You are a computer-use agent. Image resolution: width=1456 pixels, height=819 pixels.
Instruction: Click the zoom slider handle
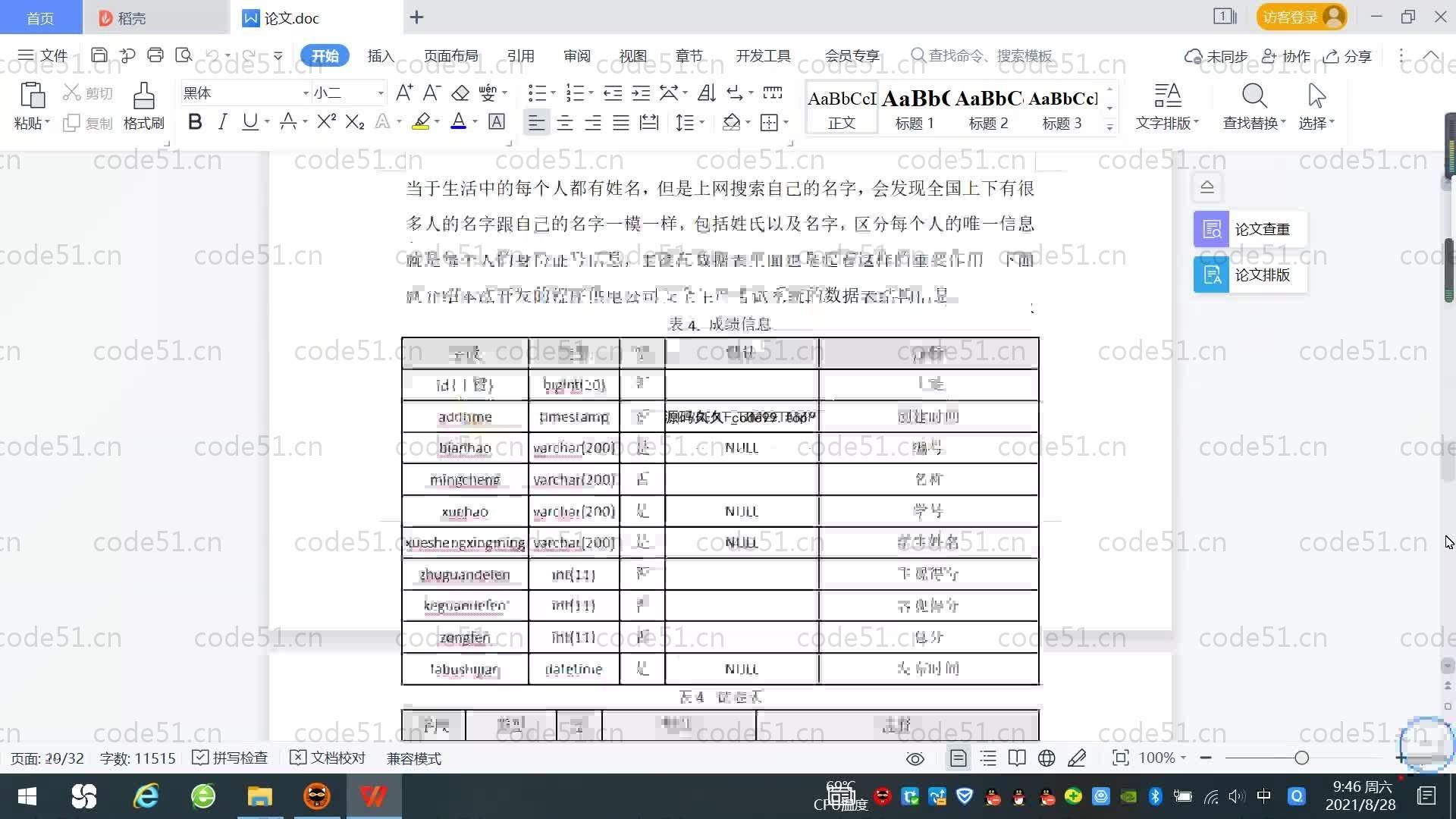(1302, 758)
